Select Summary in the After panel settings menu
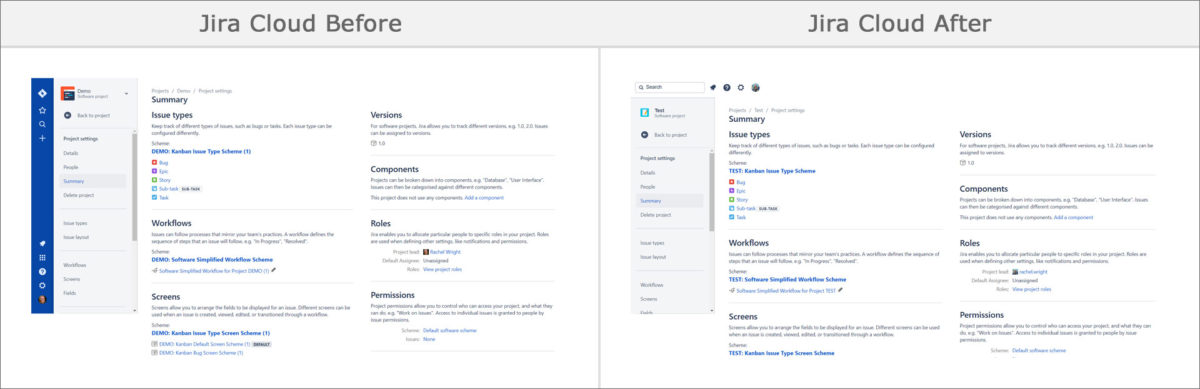Viewport: 1200px width, 389px height. coord(670,201)
